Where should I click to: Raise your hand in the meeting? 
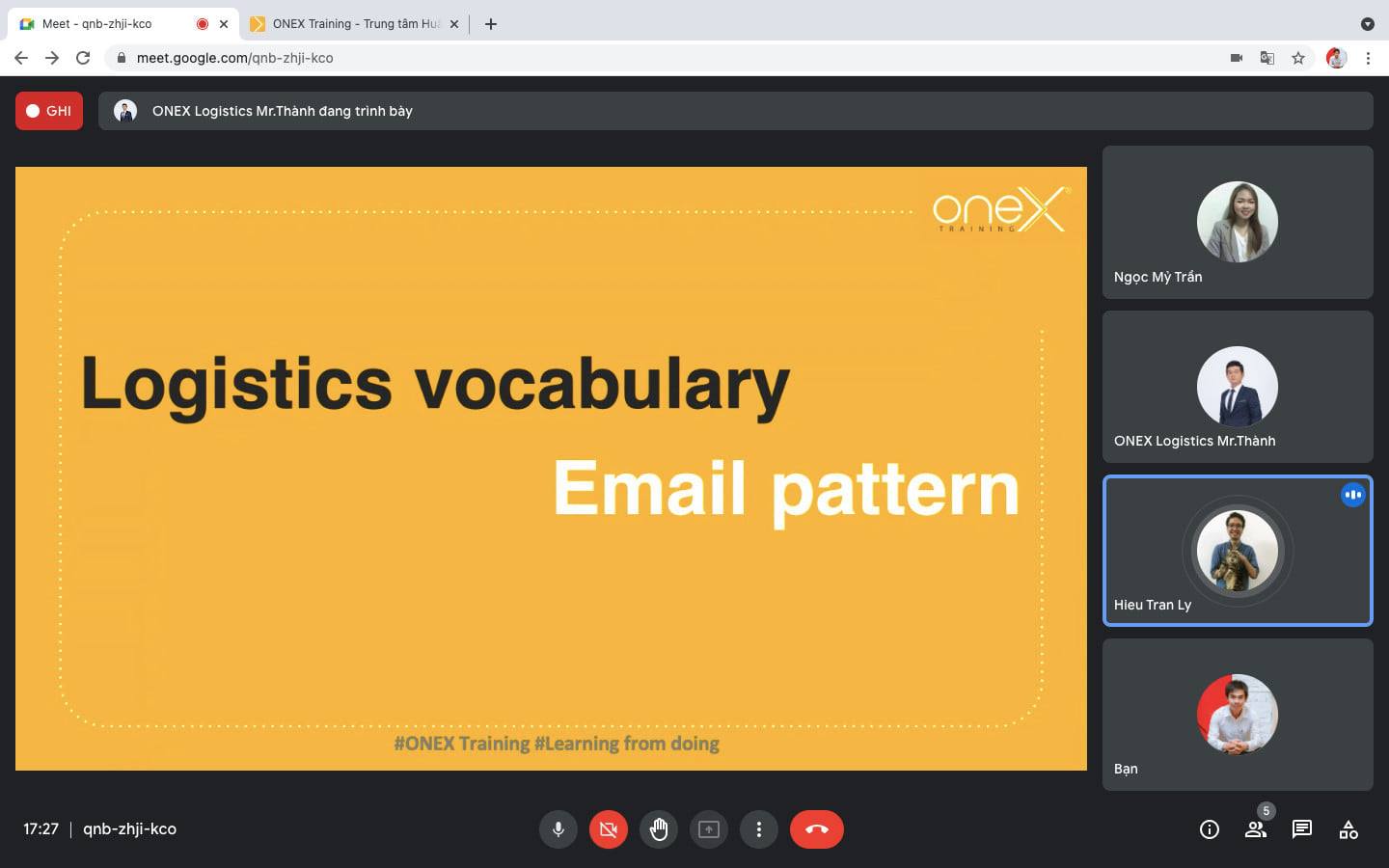coord(659,829)
